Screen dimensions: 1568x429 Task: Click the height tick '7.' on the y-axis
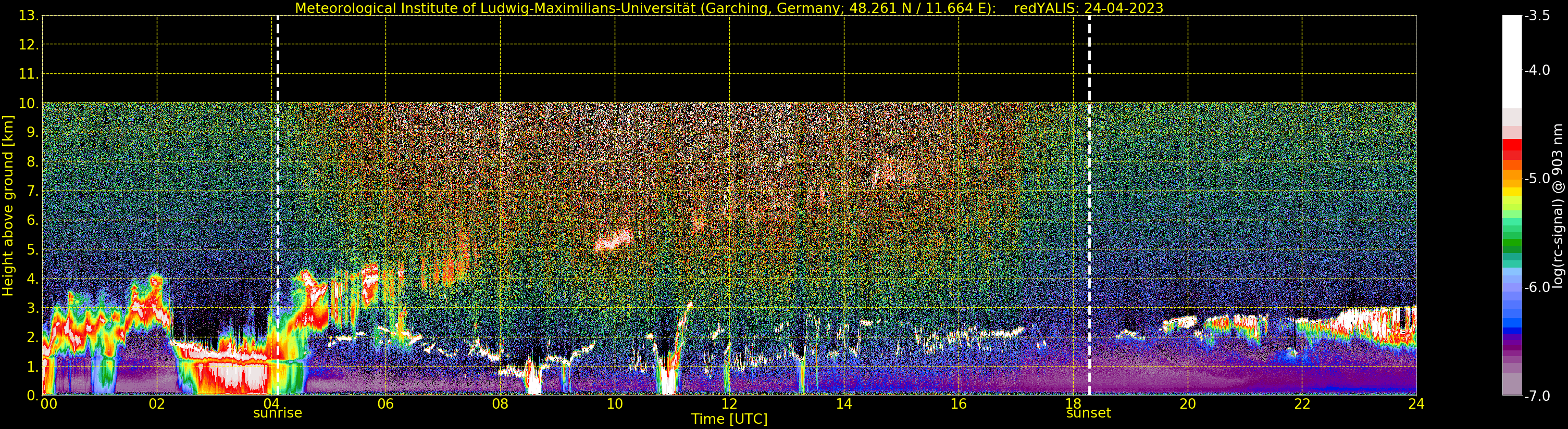point(33,191)
